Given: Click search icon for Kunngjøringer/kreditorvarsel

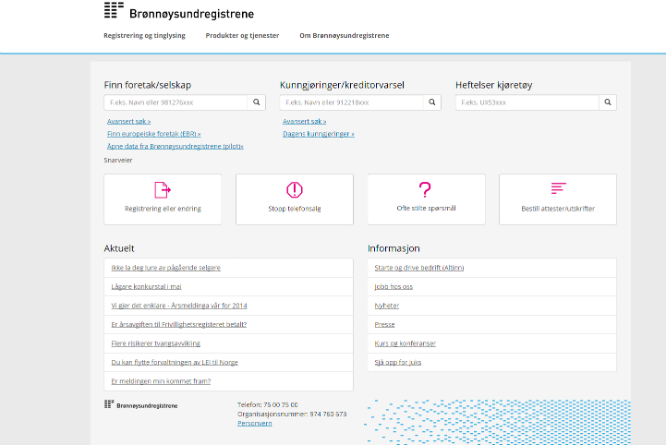Looking at the screenshot, I should click(432, 102).
